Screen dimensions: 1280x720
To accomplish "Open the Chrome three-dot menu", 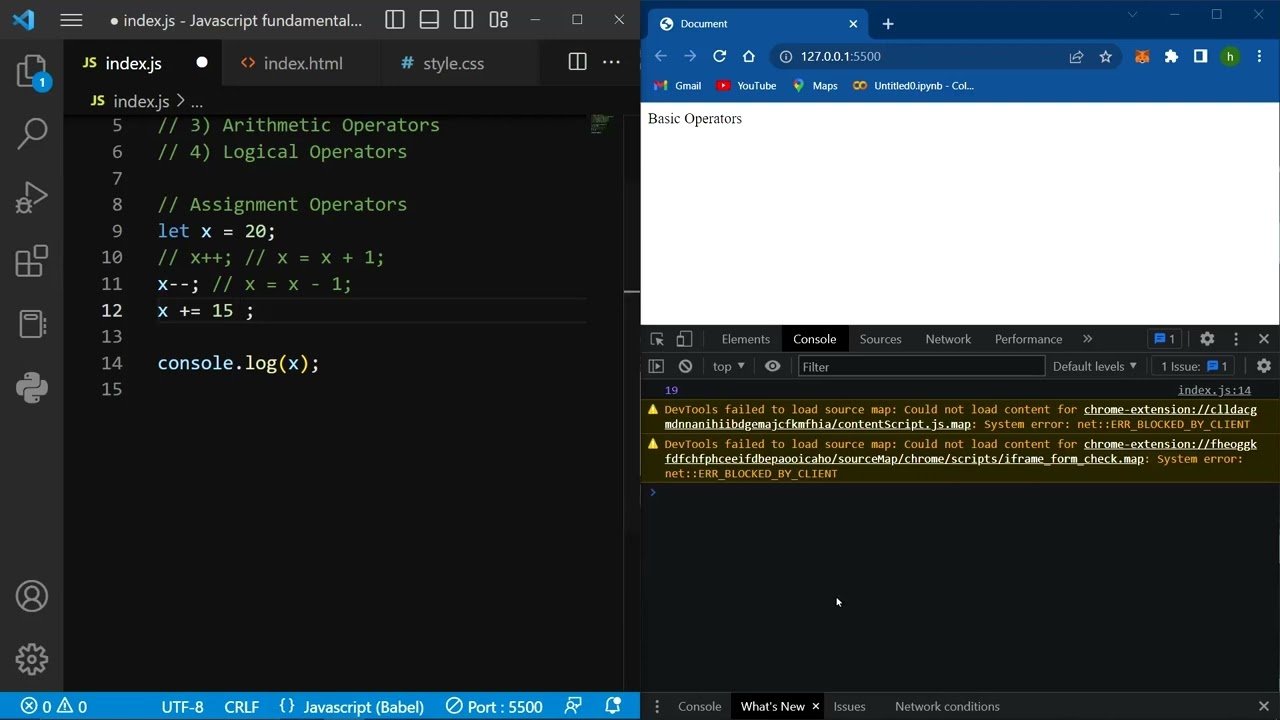I will (x=1258, y=57).
